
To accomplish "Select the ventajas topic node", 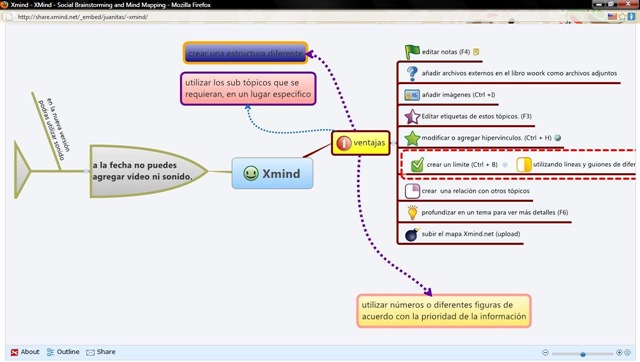I will 361,143.
